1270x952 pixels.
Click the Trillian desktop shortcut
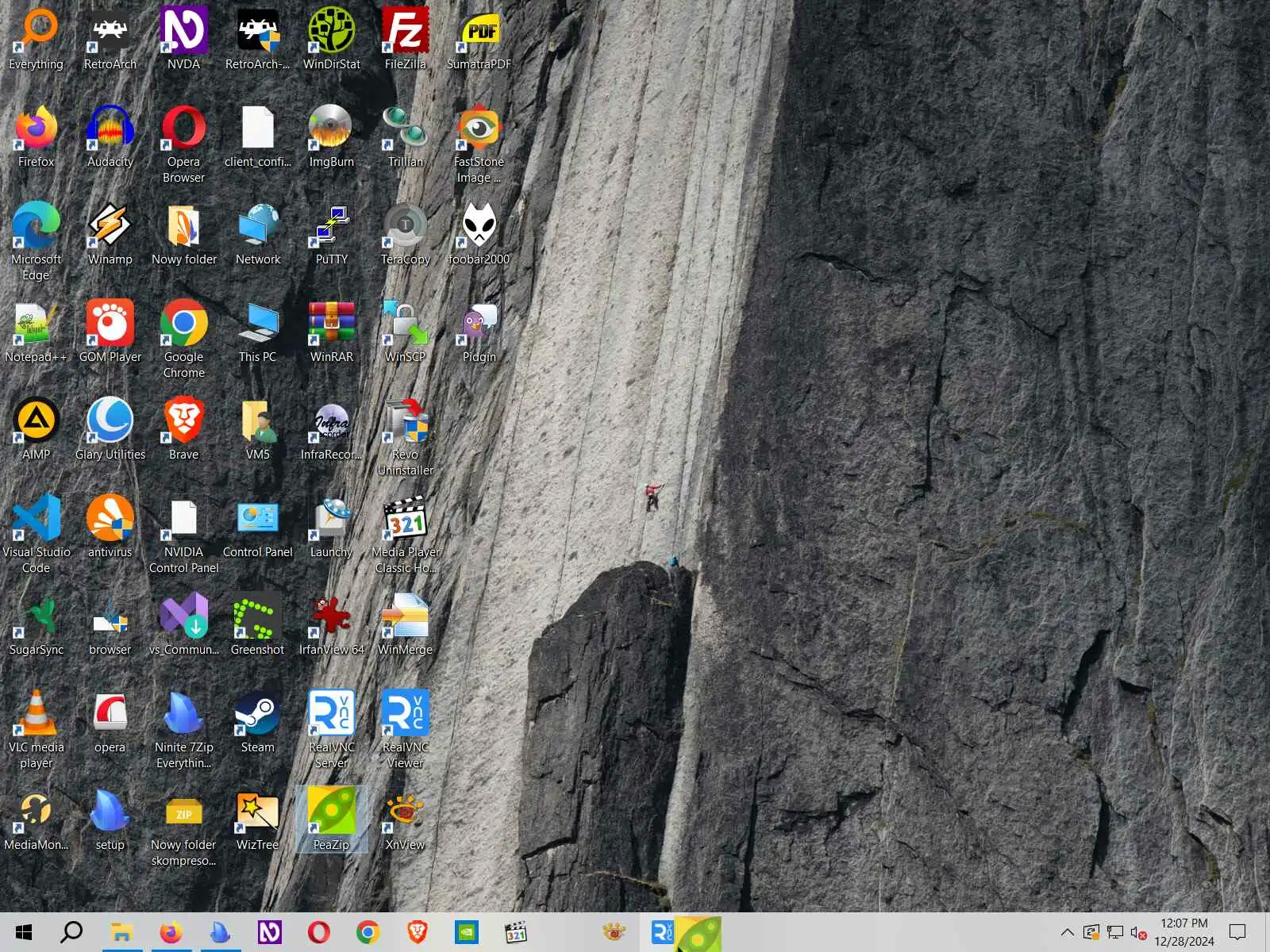tap(406, 136)
